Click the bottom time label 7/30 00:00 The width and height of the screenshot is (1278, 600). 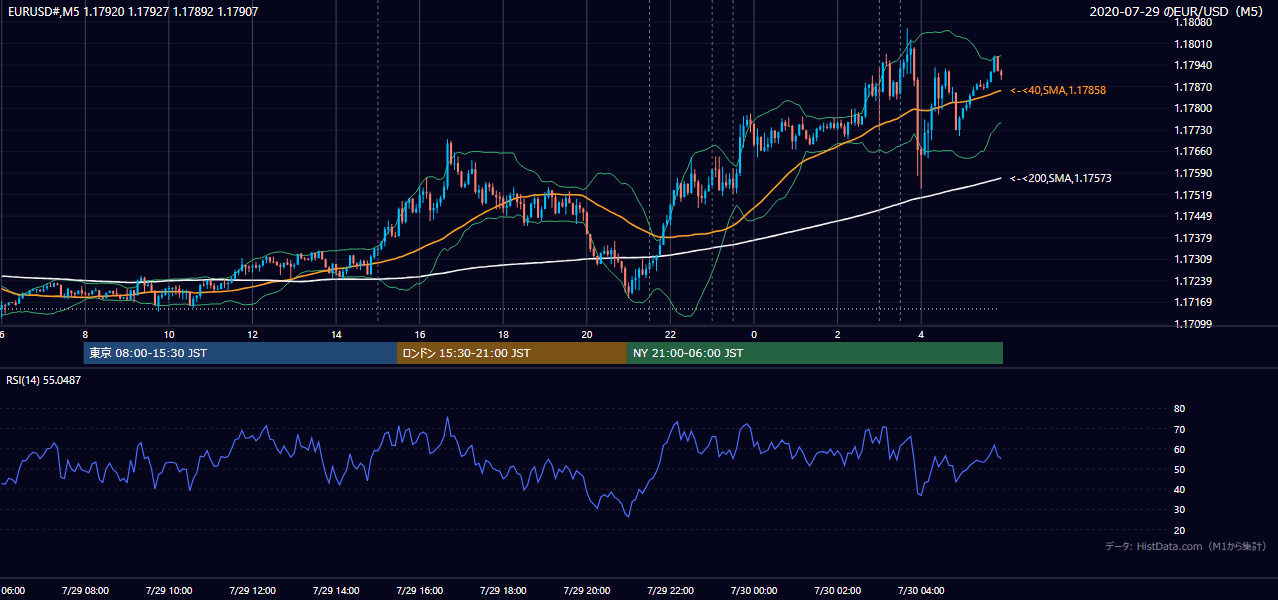754,590
